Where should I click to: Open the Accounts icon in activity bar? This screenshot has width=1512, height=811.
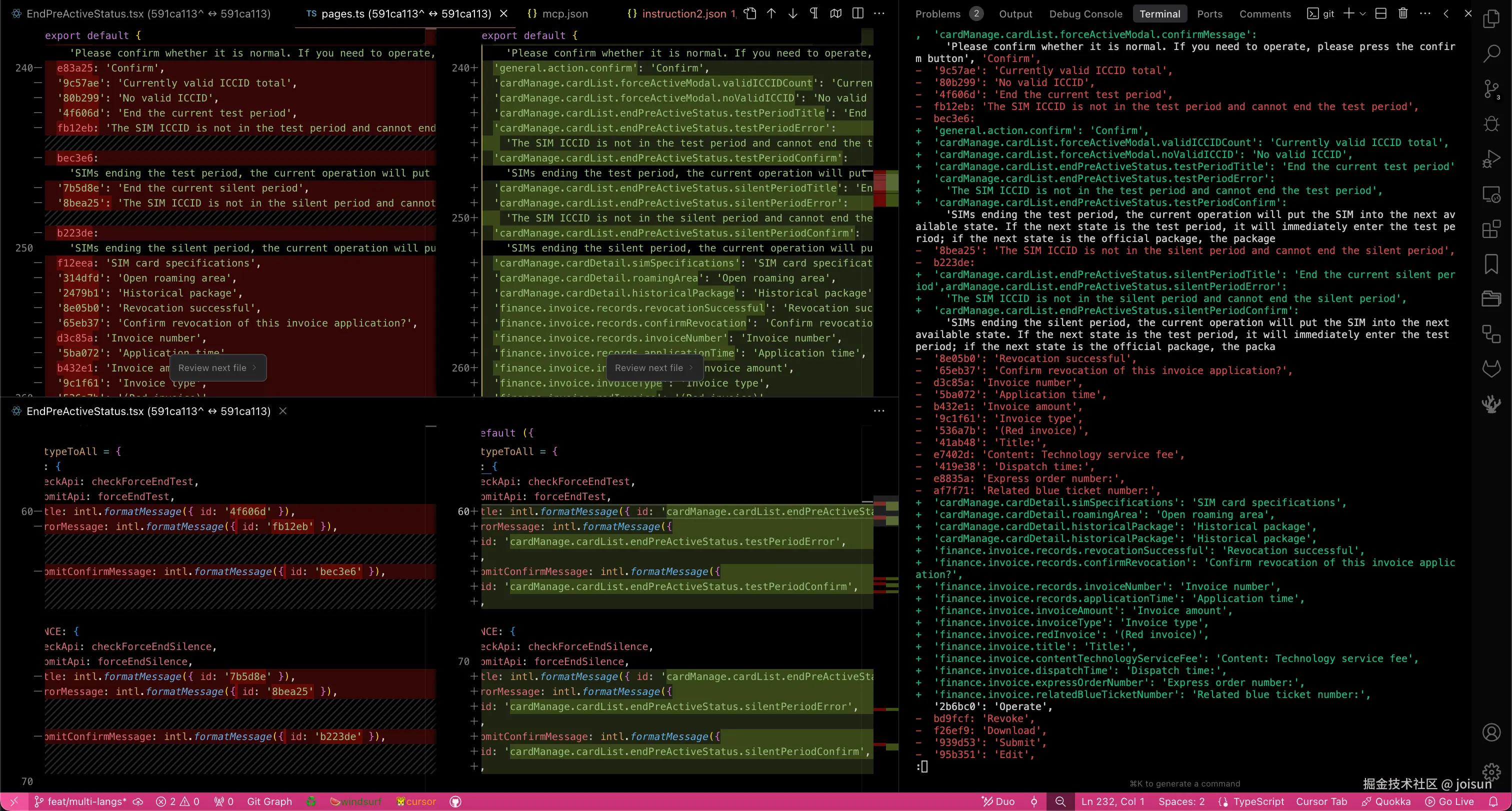tap(1491, 732)
